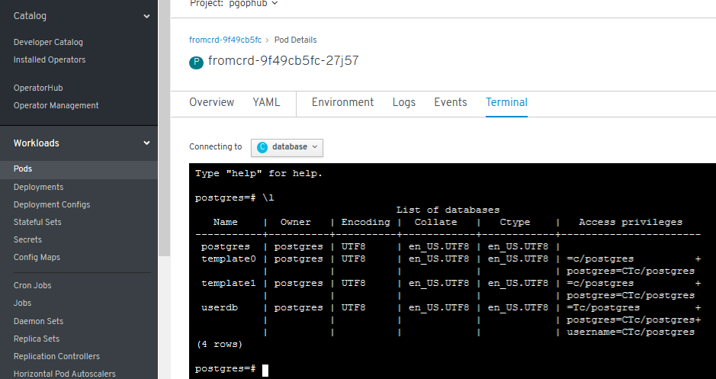Viewport: 716px width, 379px height.
Task: Select the Terminal tab
Action: pos(506,102)
